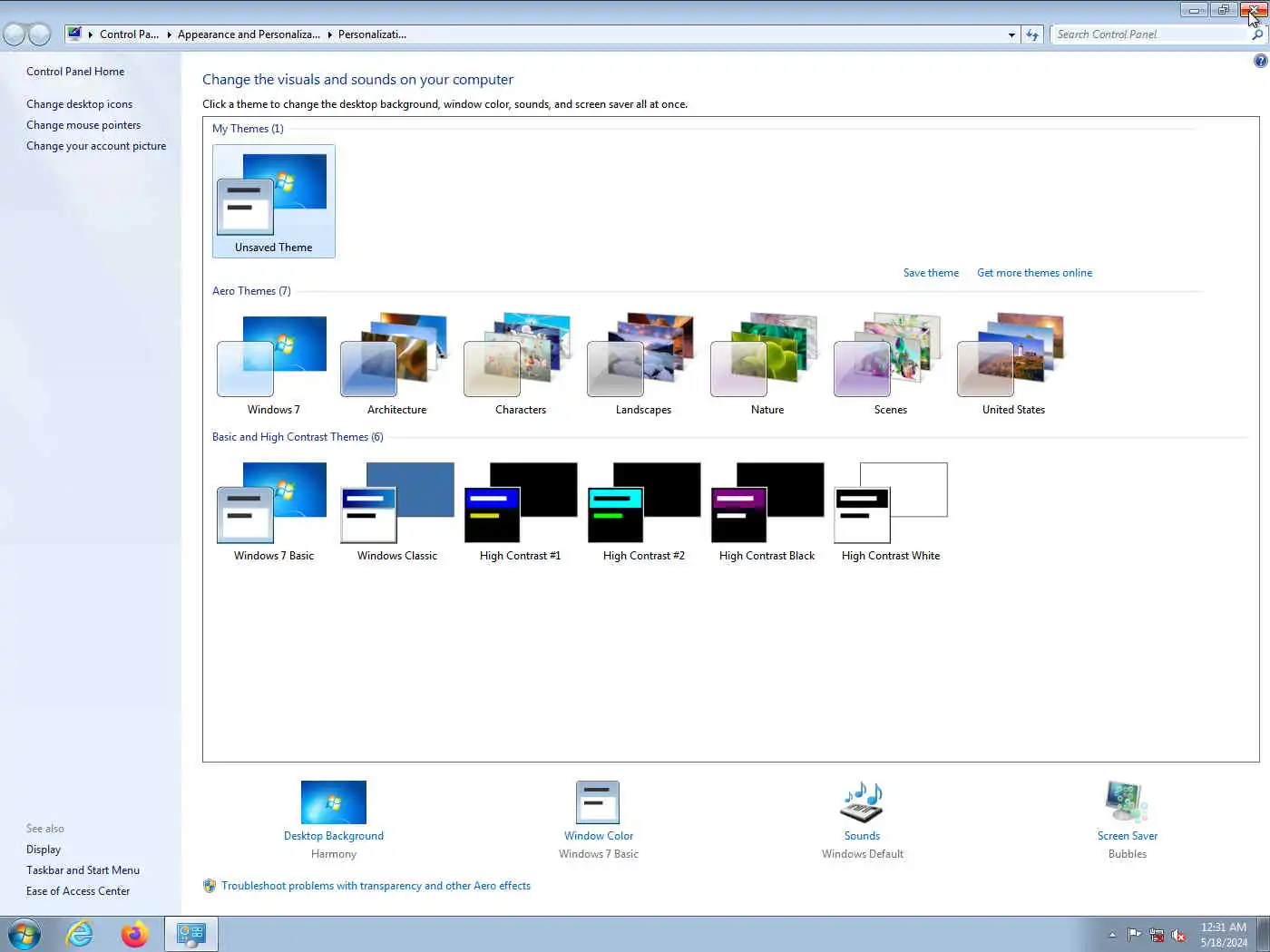Click the Help question mark icon
This screenshot has width=1270, height=952.
[x=1260, y=61]
